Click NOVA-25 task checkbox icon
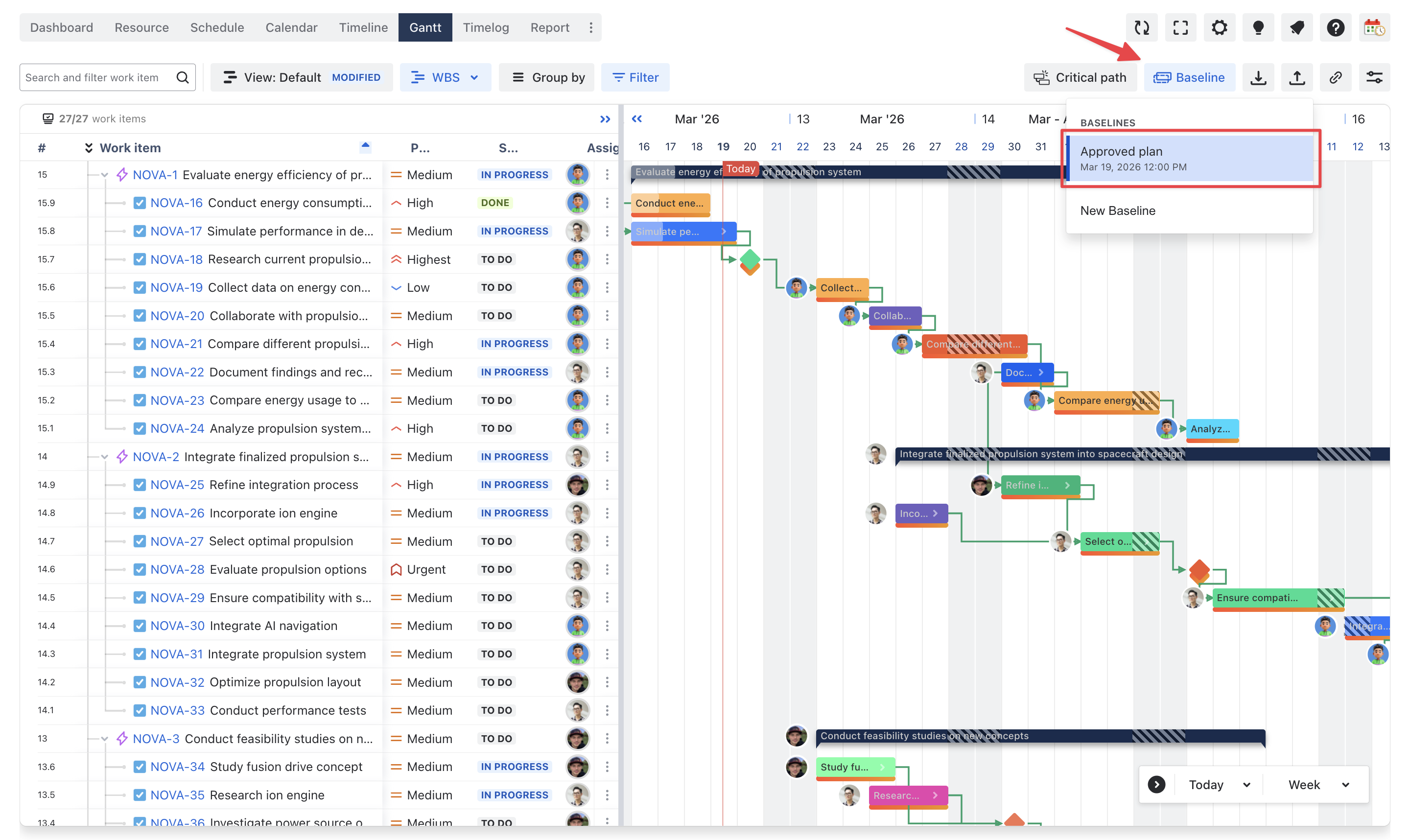 pos(139,485)
